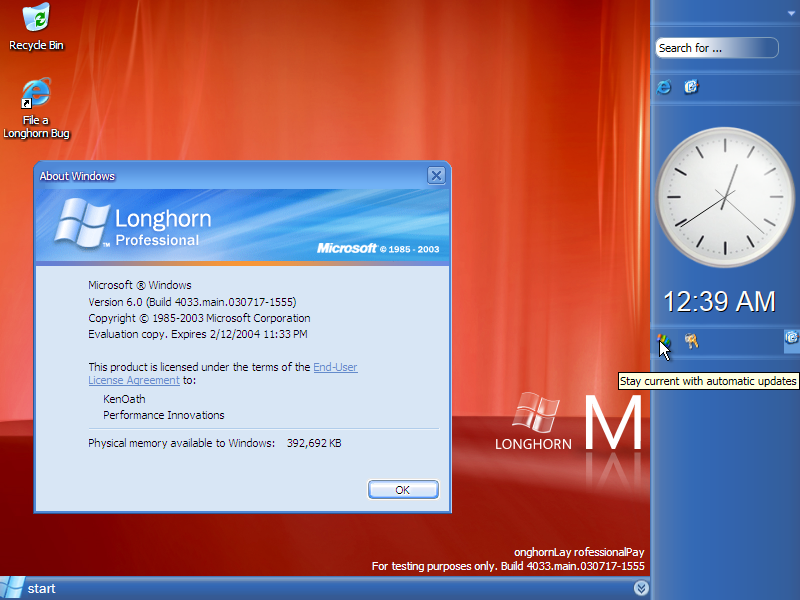This screenshot has width=800, height=600.
Task: Focus the 'Search for ...' sidebar box
Action: [716, 48]
